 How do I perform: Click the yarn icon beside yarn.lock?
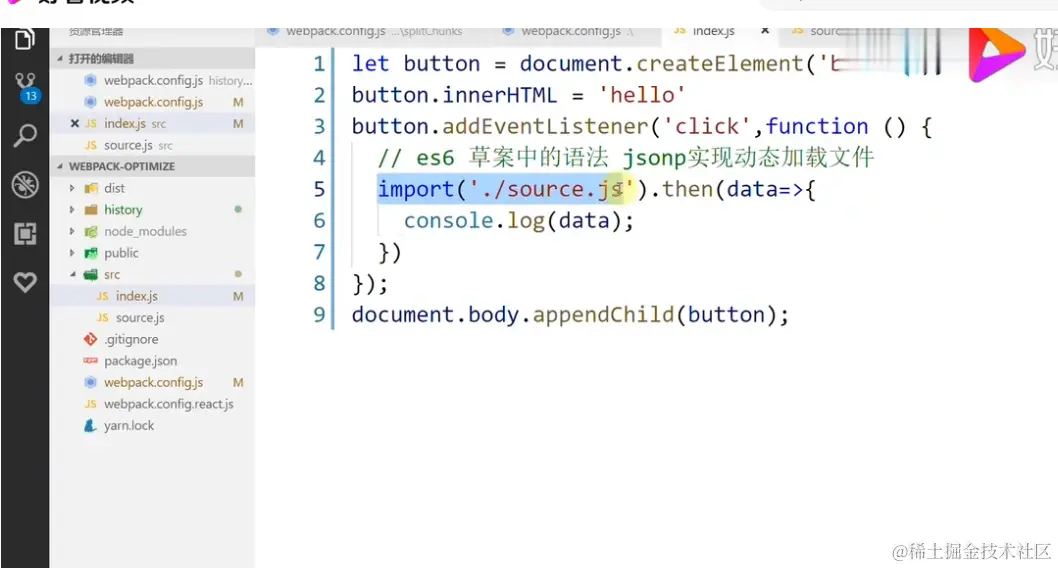(90, 426)
